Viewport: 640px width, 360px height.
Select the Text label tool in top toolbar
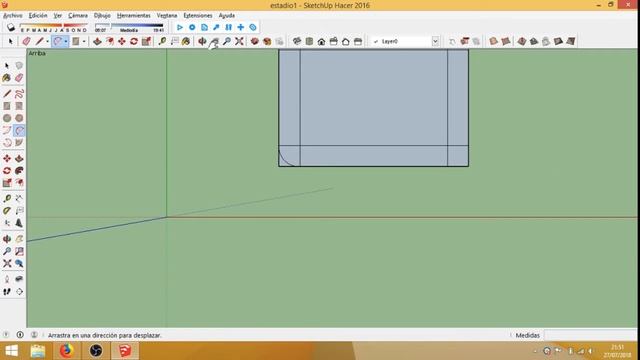click(174, 41)
